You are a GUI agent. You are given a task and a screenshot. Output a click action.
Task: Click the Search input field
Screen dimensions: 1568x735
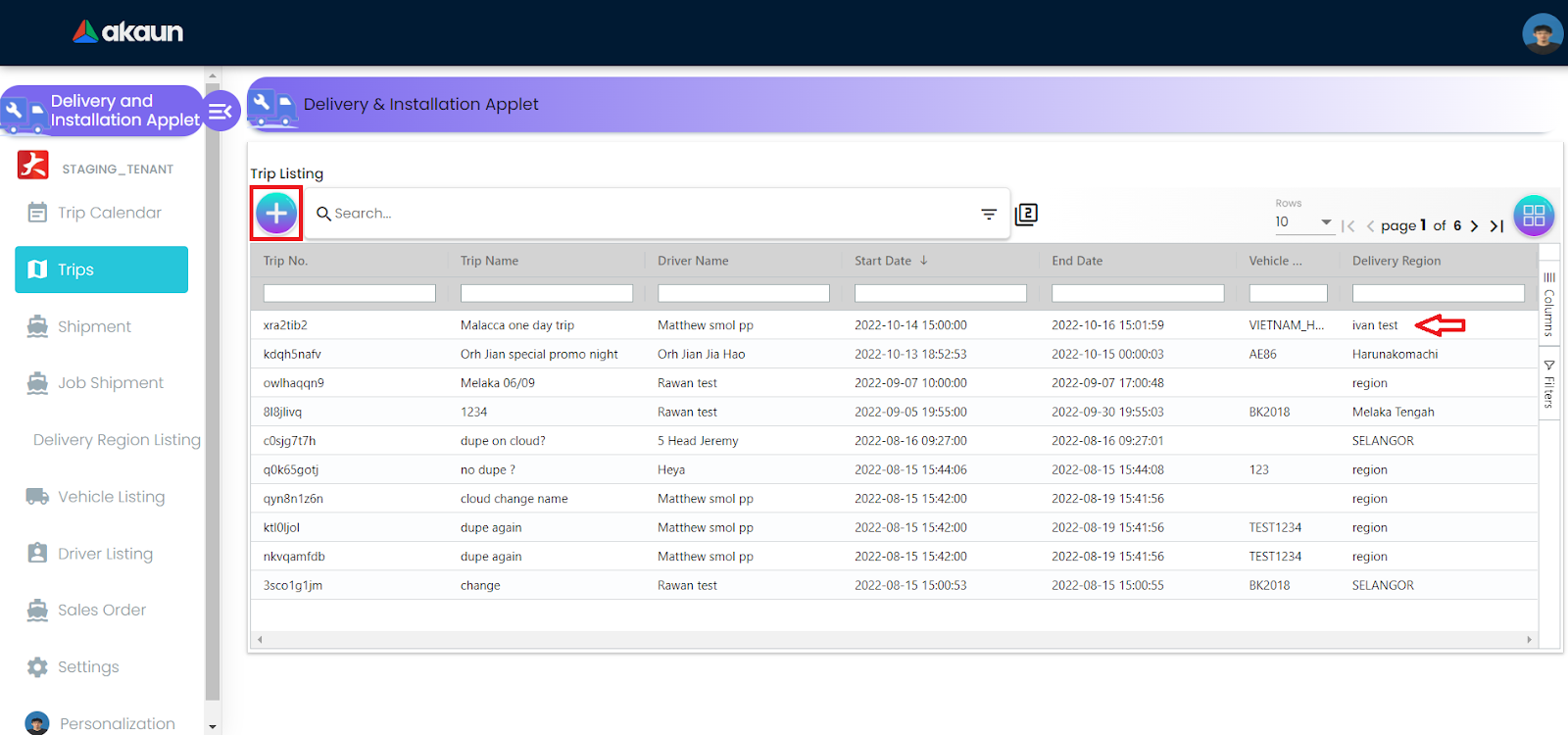647,214
